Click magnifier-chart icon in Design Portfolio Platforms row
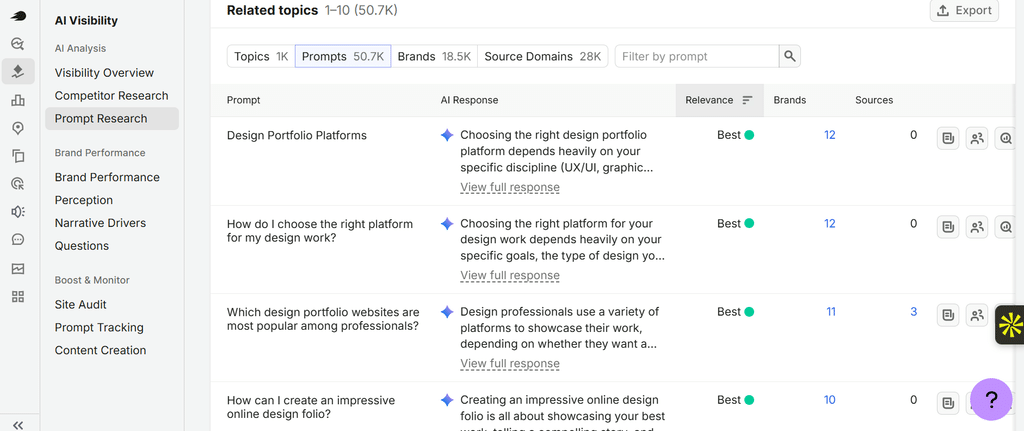 pos(1006,138)
